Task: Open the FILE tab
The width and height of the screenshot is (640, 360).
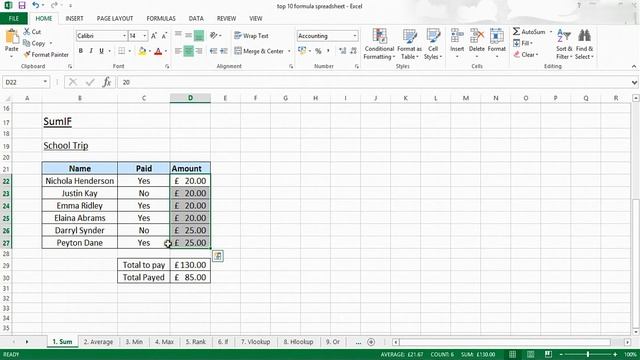Action: coord(13,18)
